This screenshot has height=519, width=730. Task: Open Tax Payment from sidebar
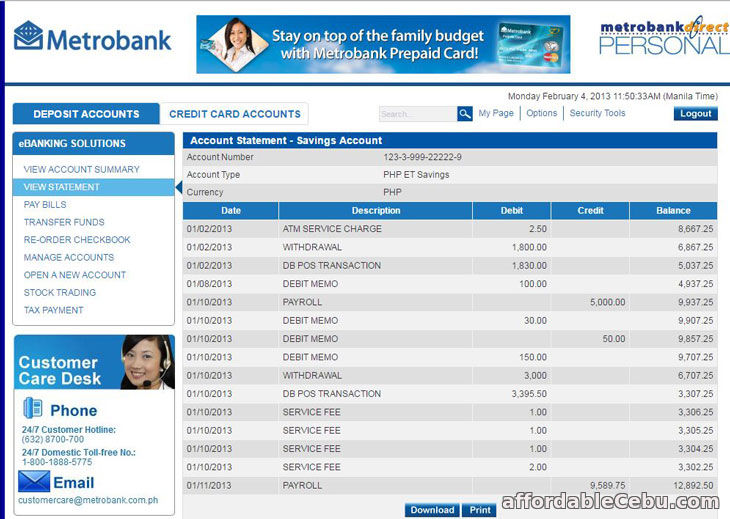coord(53,310)
